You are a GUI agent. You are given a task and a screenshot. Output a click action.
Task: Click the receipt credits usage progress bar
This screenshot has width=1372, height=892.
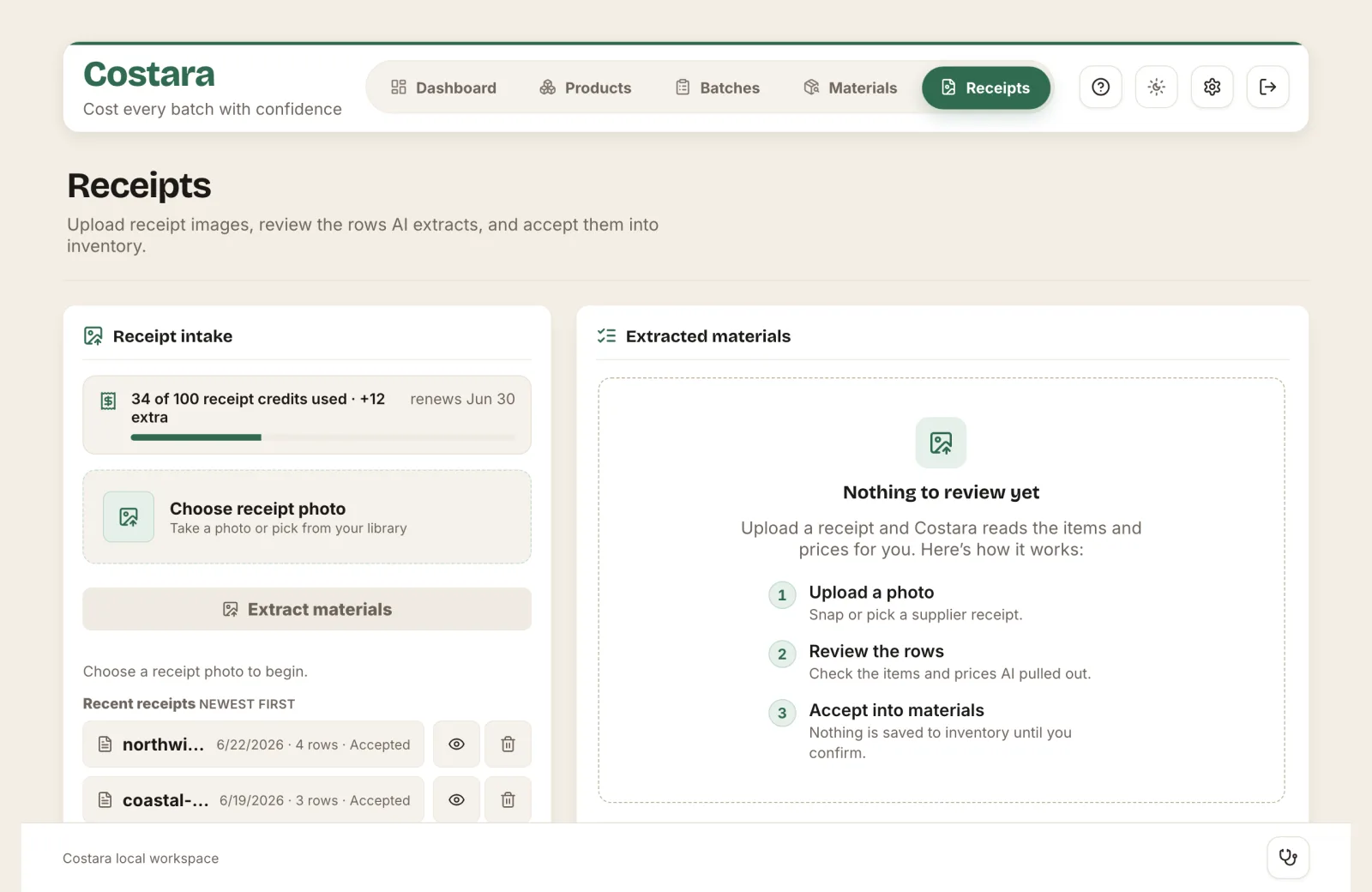tap(323, 437)
